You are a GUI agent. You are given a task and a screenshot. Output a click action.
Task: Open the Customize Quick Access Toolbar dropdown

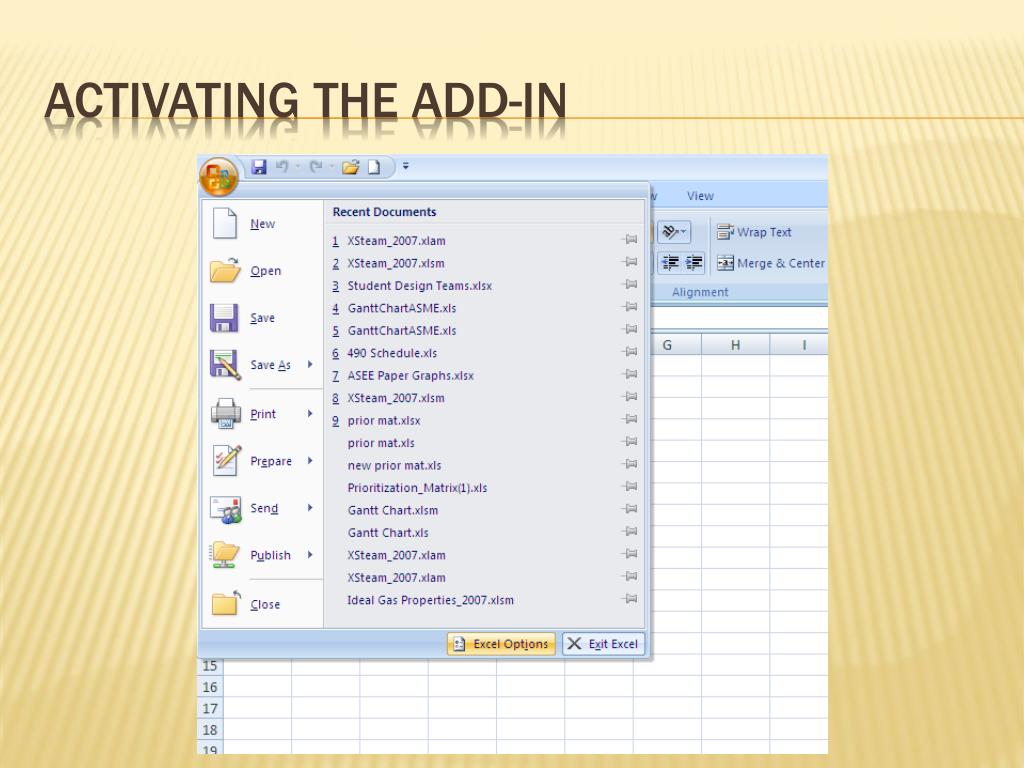click(406, 167)
